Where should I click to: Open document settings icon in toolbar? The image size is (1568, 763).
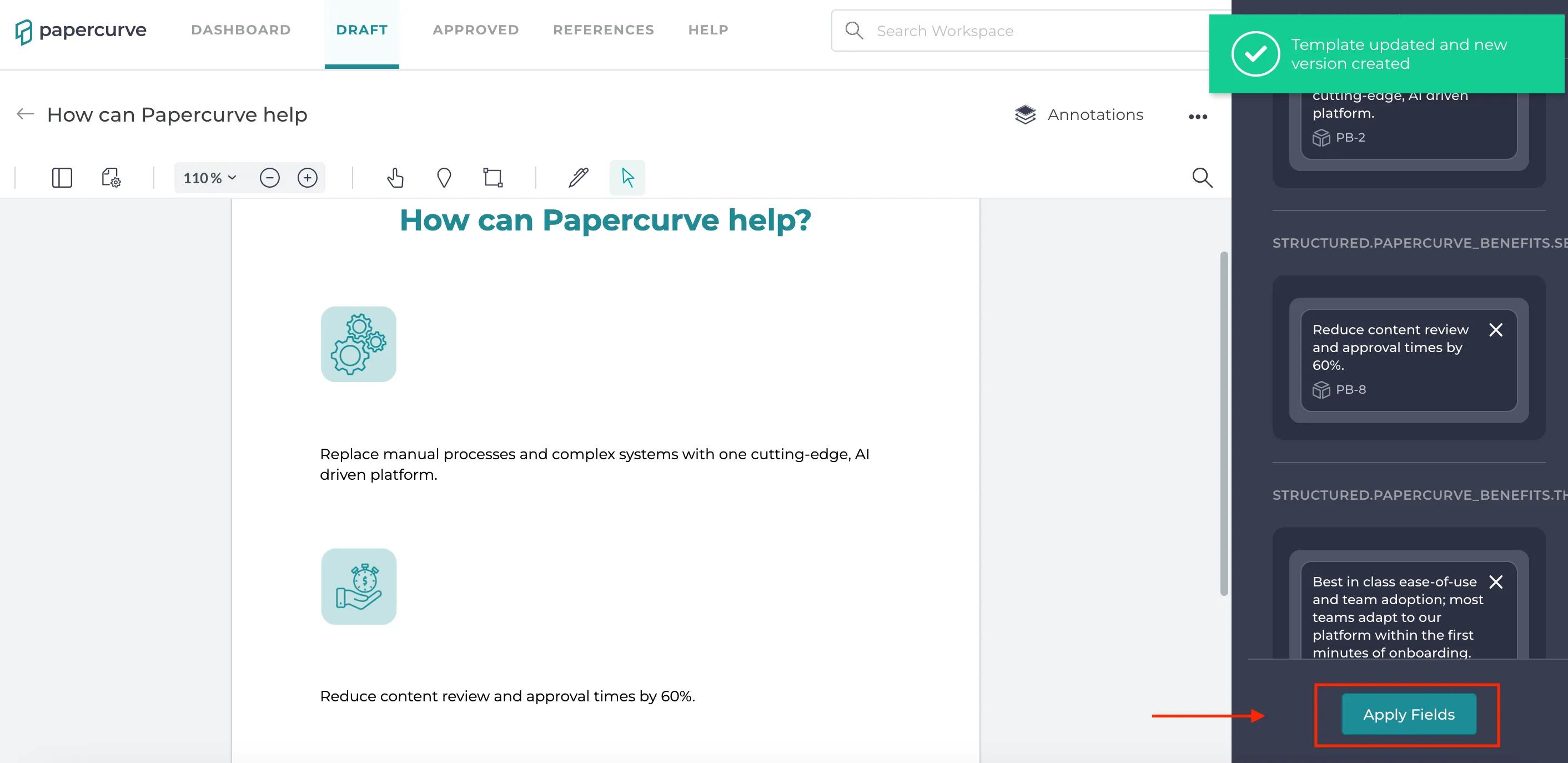[111, 178]
